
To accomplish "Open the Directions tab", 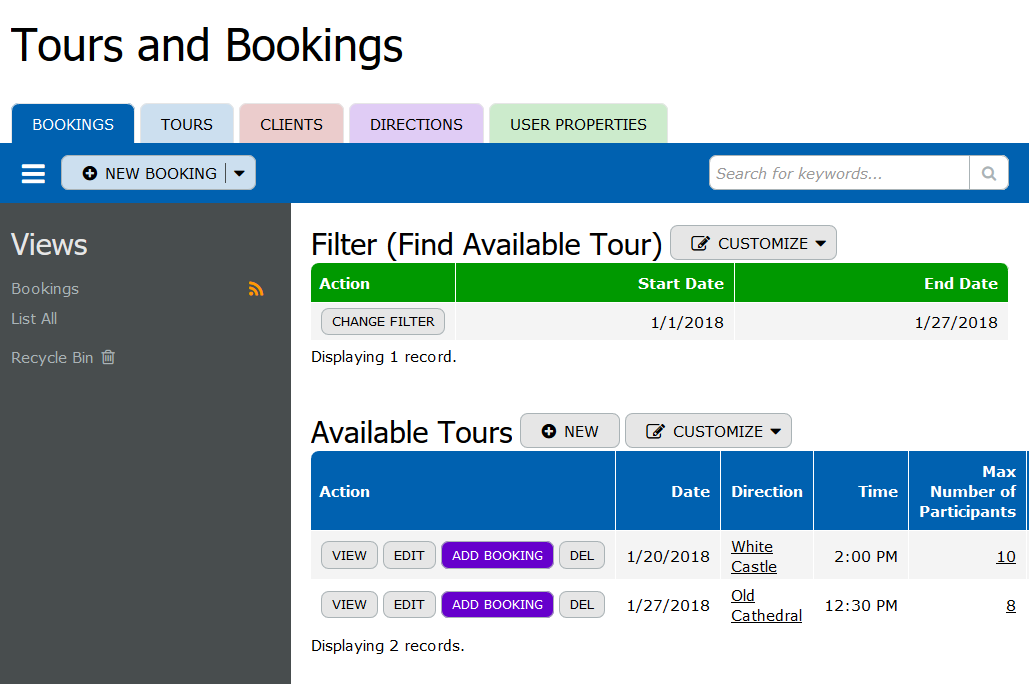I will tap(416, 125).
